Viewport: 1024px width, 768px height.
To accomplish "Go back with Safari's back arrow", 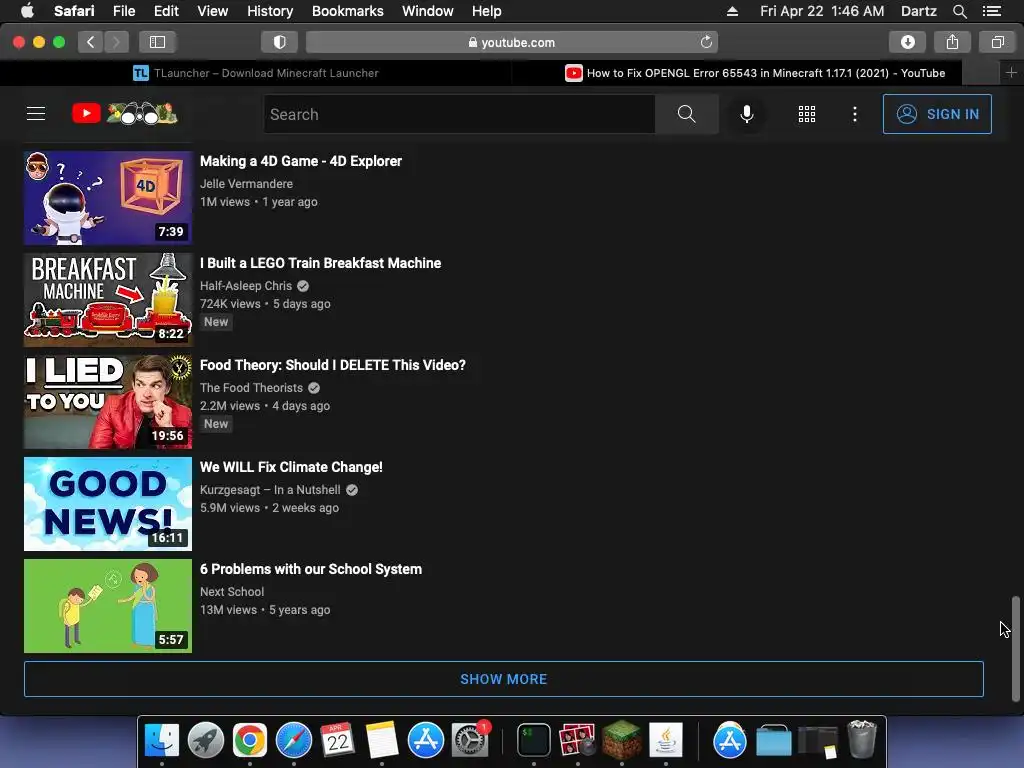I will pos(91,42).
